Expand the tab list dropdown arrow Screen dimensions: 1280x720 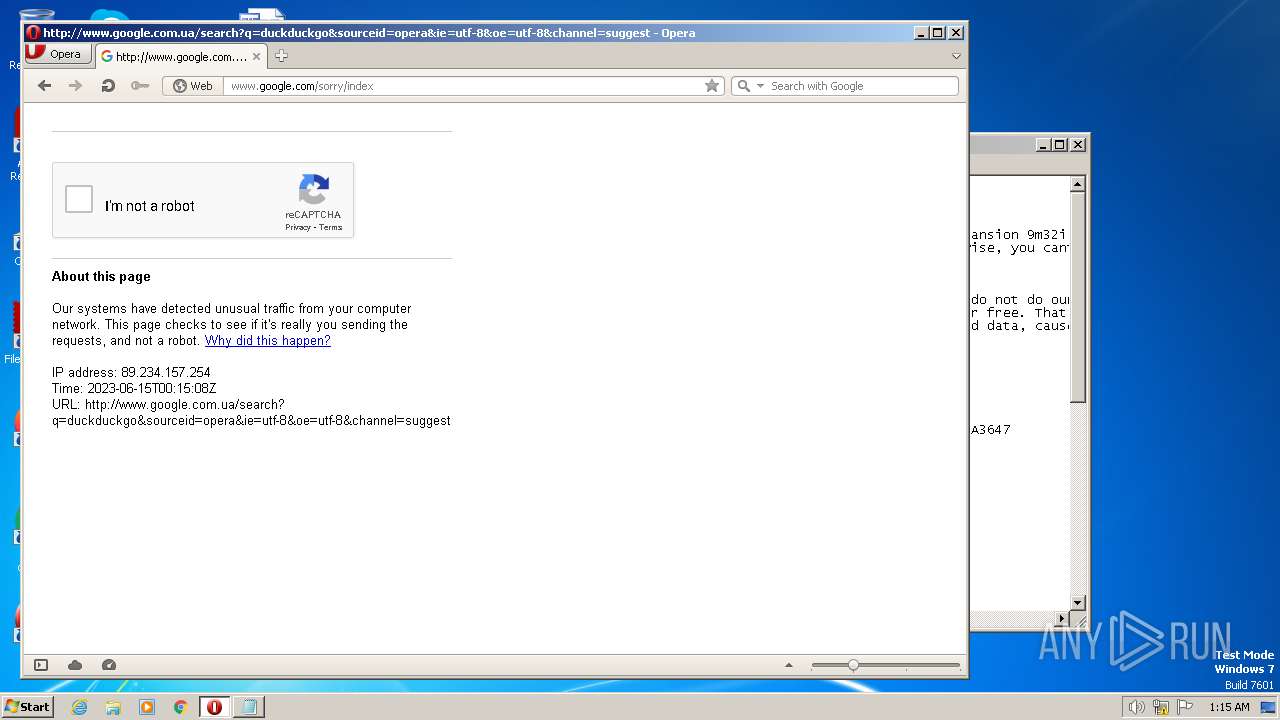pyautogui.click(x=956, y=57)
